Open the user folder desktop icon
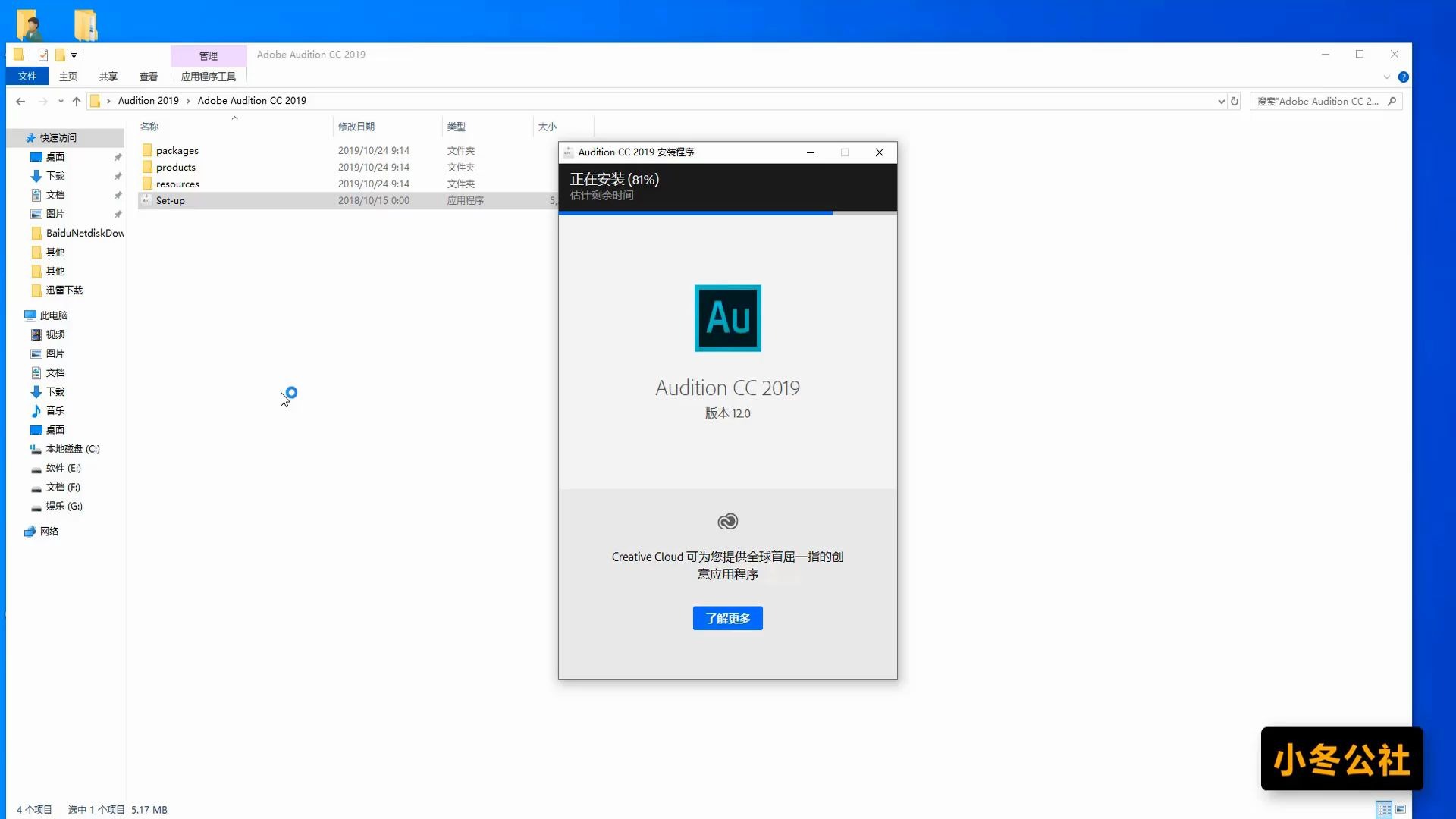 pos(29,24)
